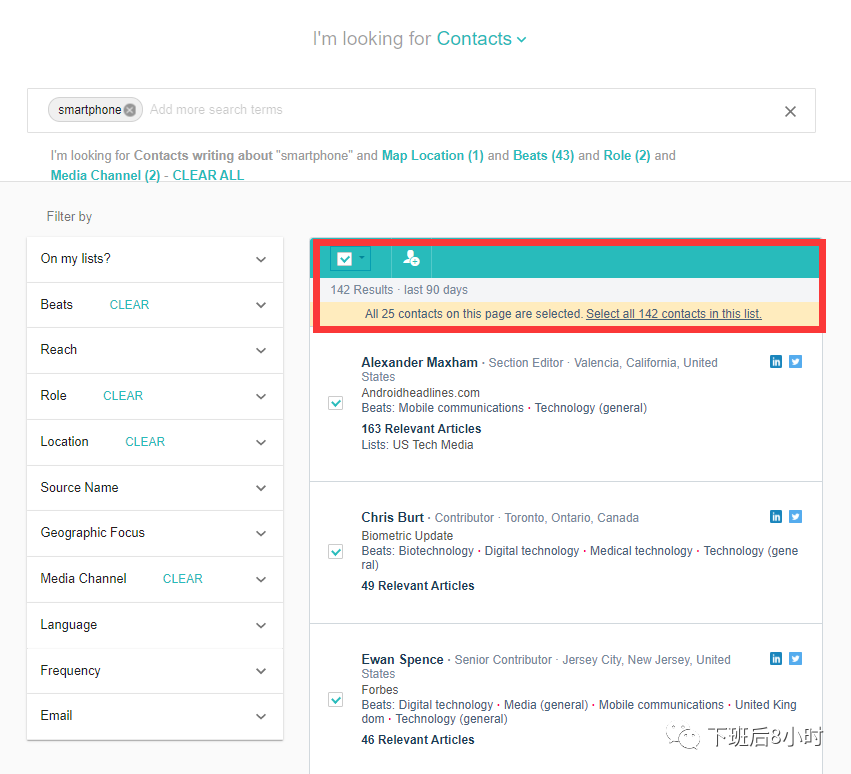Open Chris Burt's Twitter icon
The image size is (851, 774).
coord(795,517)
